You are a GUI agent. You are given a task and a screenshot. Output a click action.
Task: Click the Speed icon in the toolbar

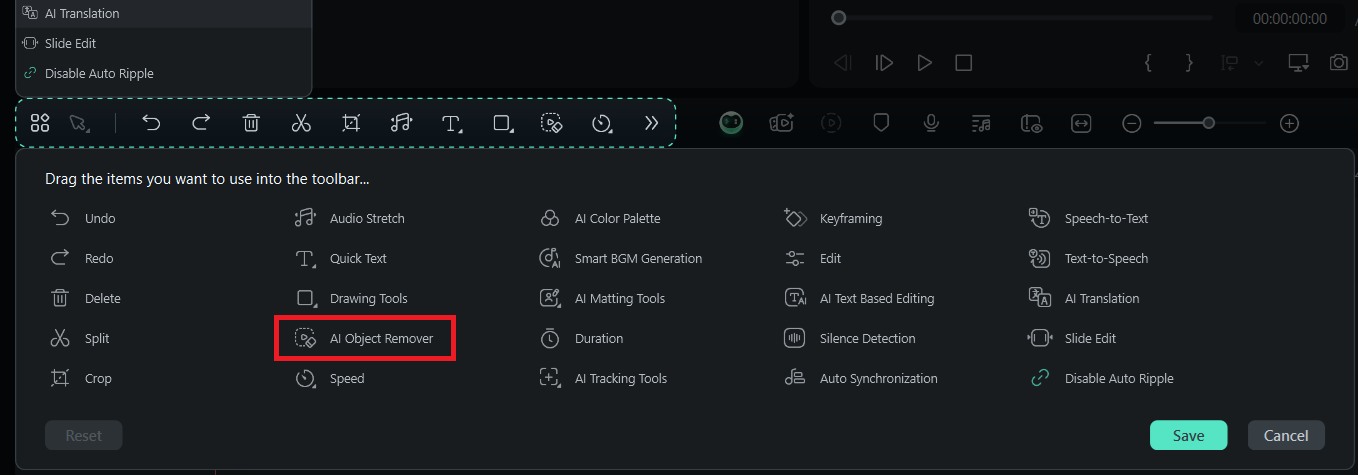click(x=601, y=123)
